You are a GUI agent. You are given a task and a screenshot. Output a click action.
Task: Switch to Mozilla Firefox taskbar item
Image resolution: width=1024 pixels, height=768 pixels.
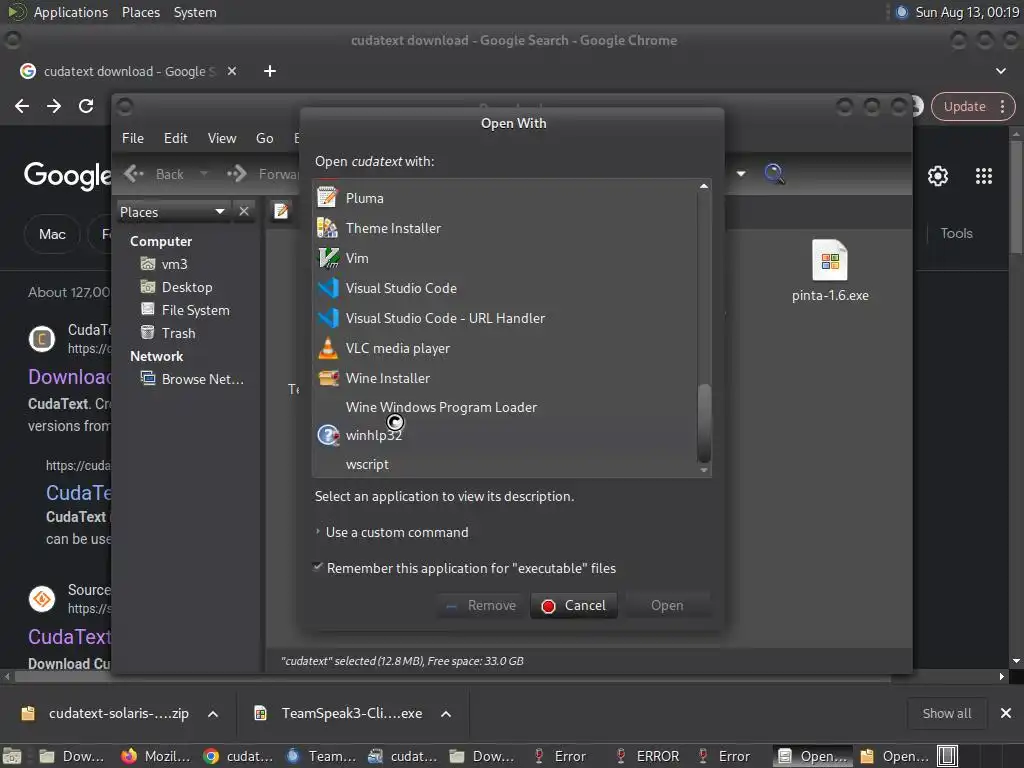point(156,756)
